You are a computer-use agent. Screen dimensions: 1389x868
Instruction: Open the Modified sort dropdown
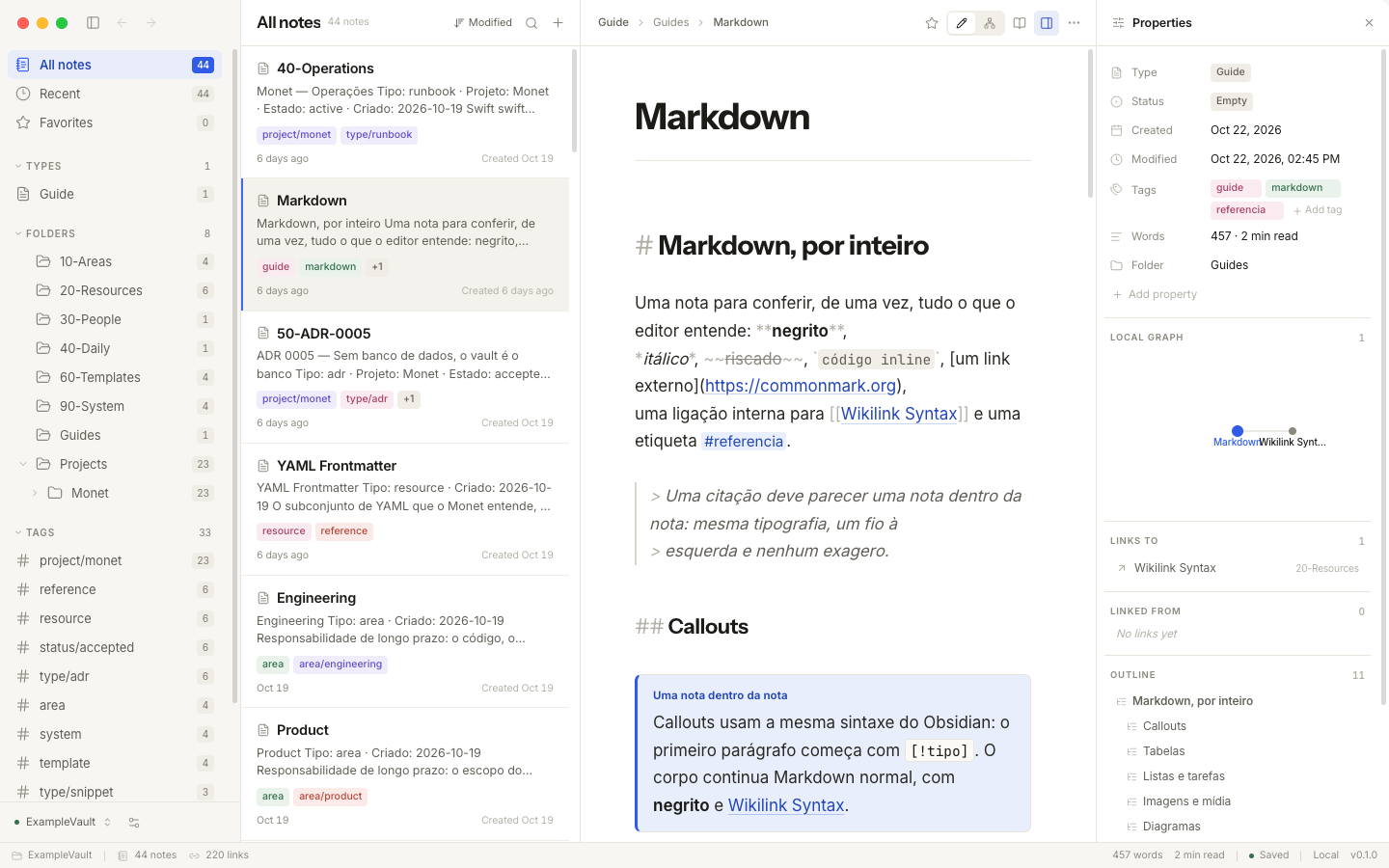483,23
